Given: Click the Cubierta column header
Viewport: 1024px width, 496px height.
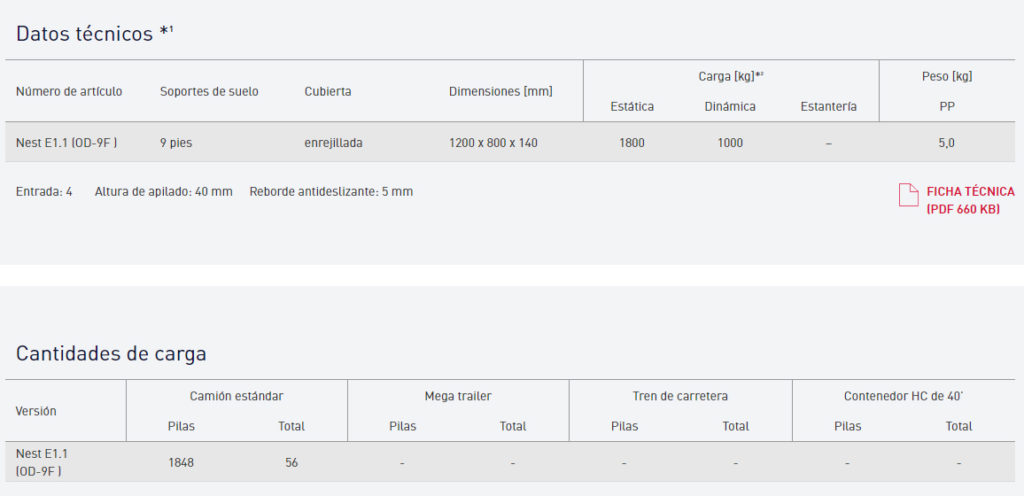Looking at the screenshot, I should [328, 91].
